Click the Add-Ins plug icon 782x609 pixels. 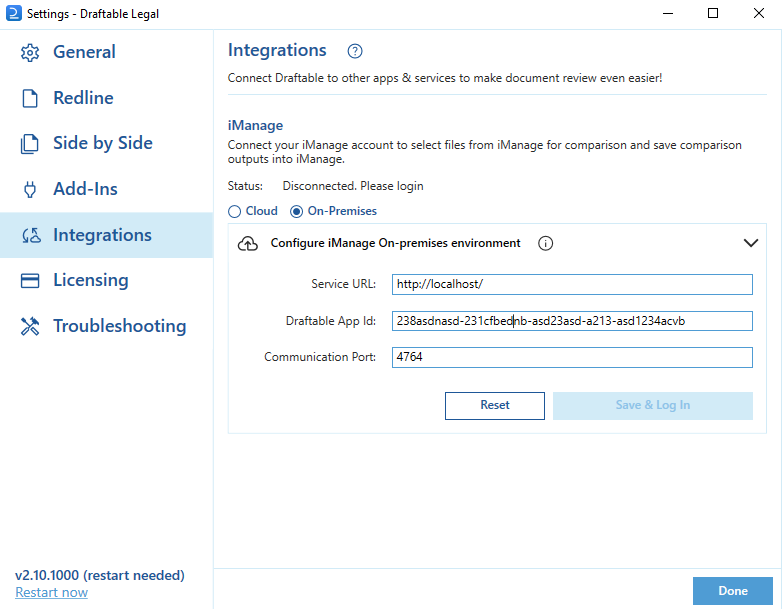pos(30,190)
